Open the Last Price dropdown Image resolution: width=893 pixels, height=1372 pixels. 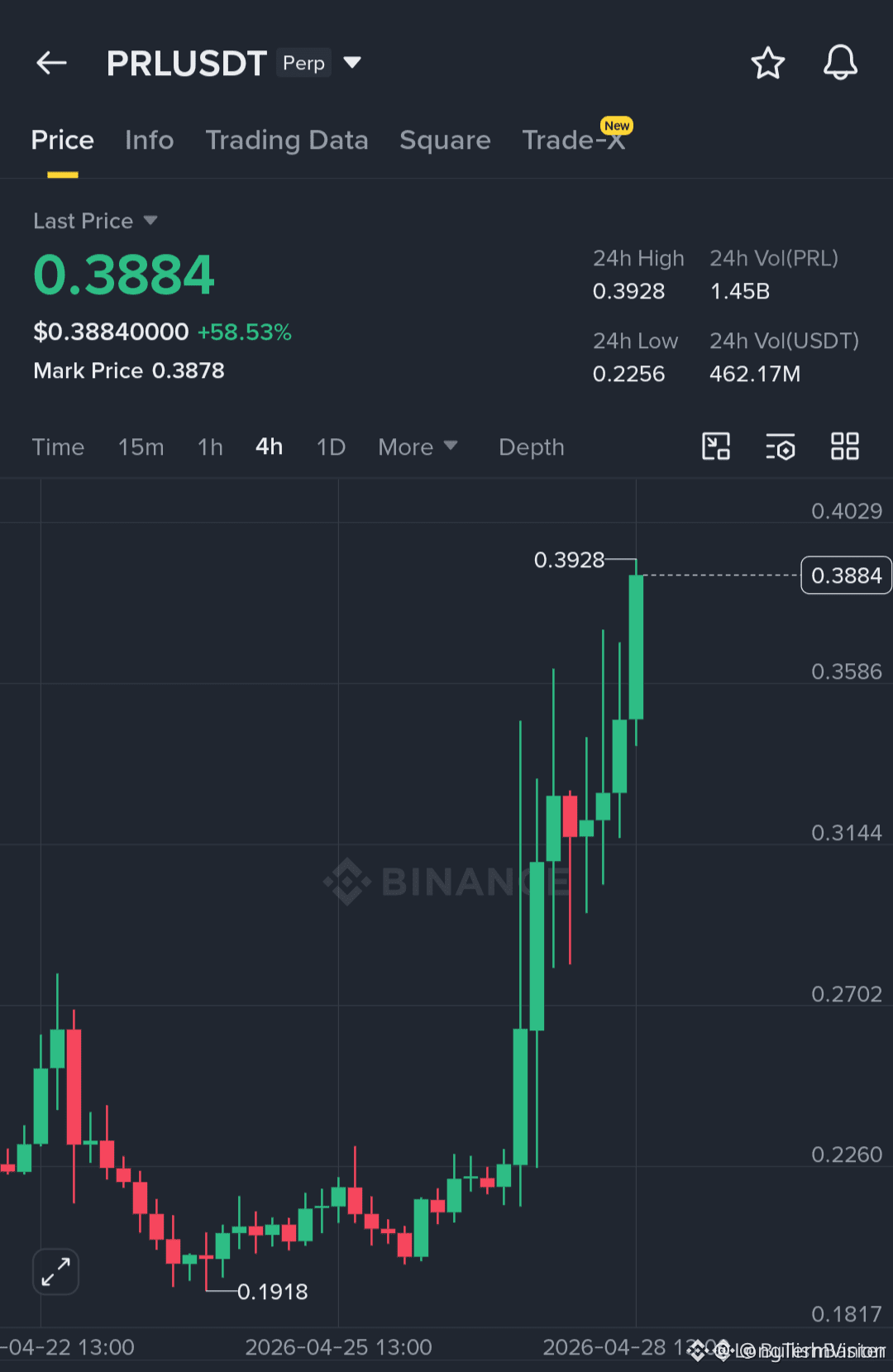[95, 221]
